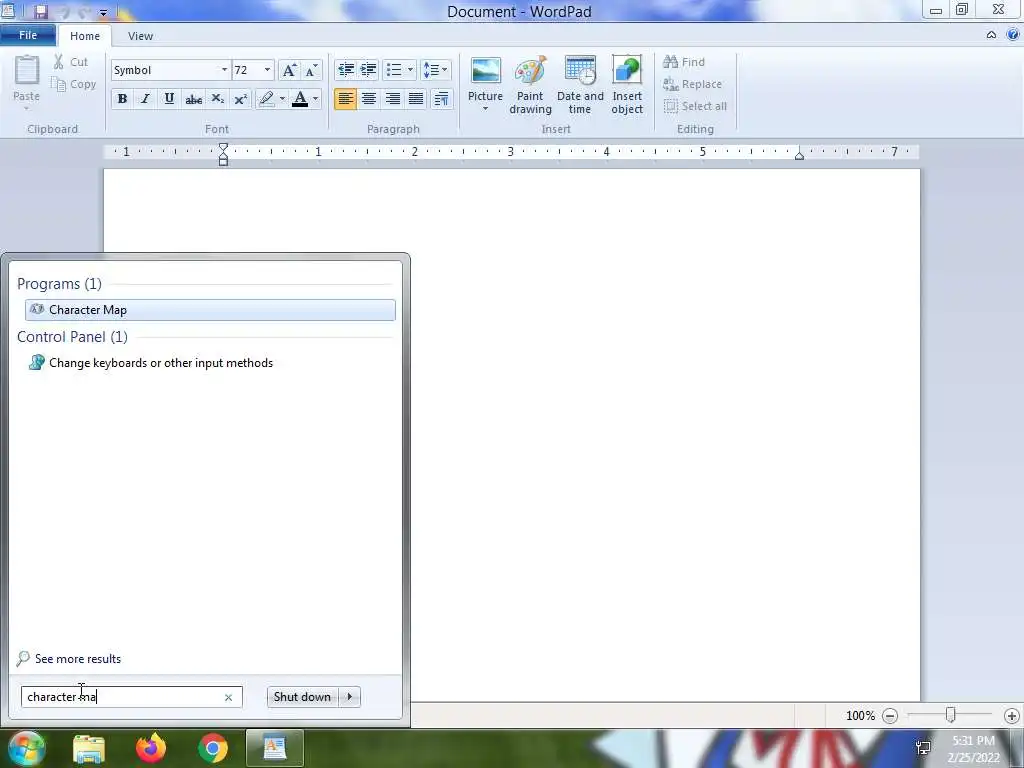Insert a Paint drawing
Screen dimensions: 1024x768
pyautogui.click(x=530, y=85)
